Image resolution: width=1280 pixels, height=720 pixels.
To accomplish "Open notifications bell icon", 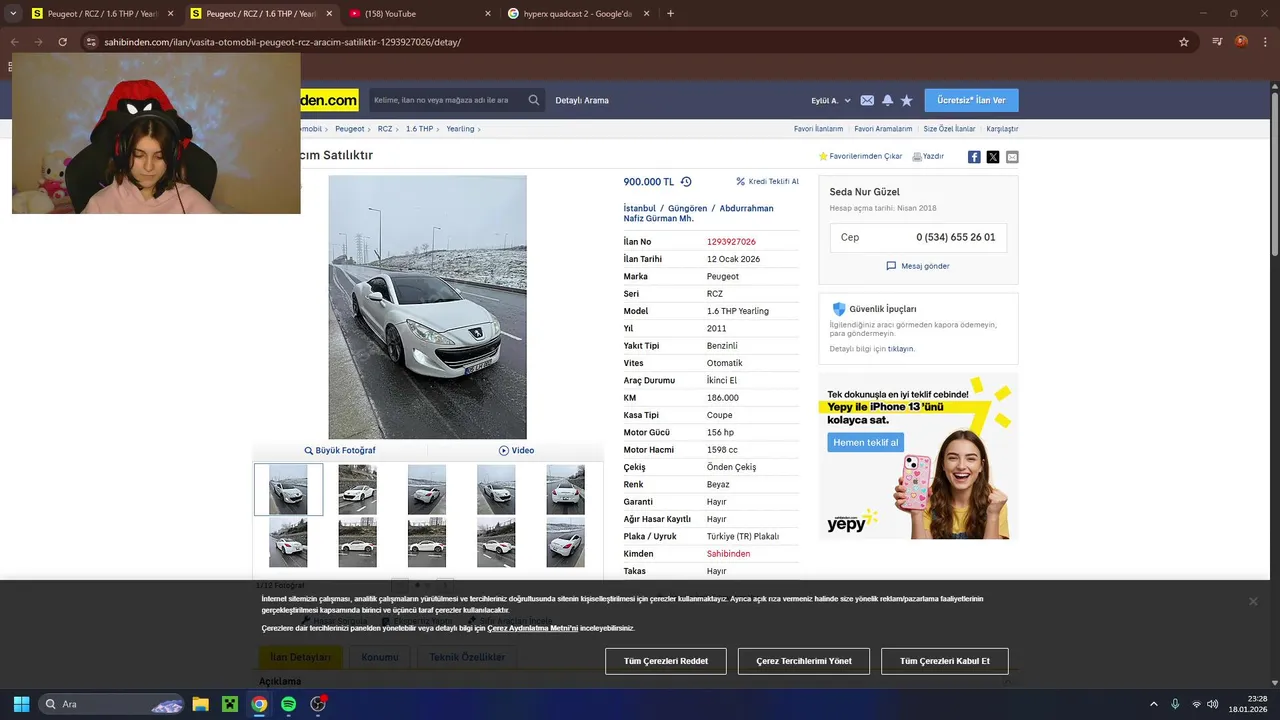I will [x=887, y=100].
